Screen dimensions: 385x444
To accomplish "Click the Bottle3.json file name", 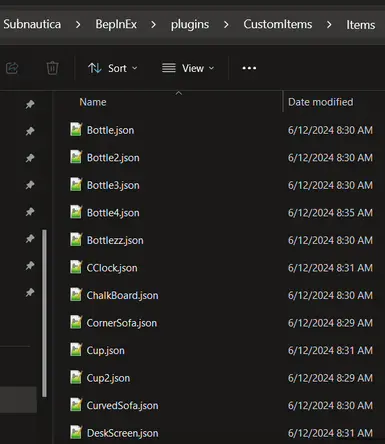I will (x=113, y=185).
